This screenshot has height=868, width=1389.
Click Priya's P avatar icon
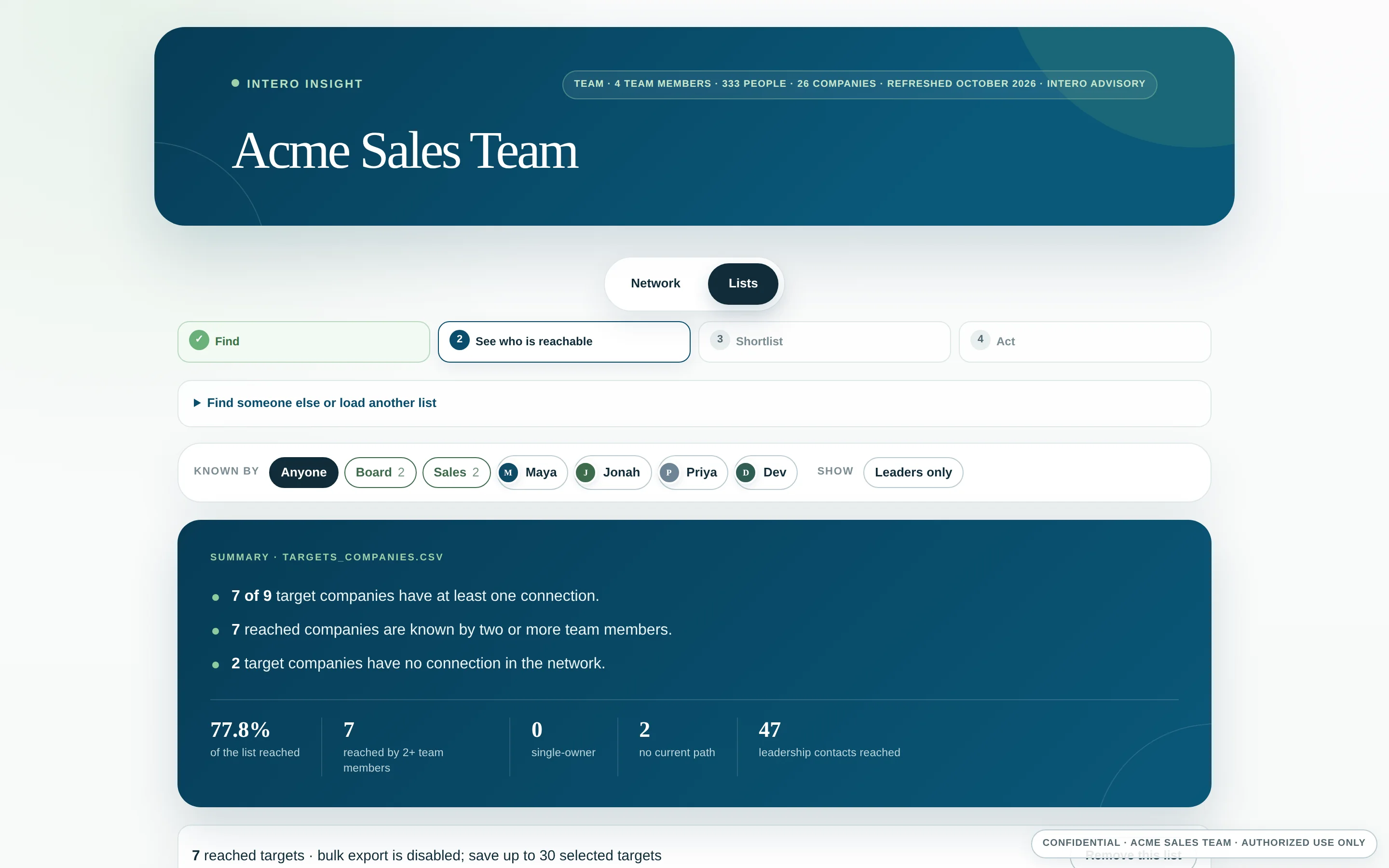pos(668,473)
